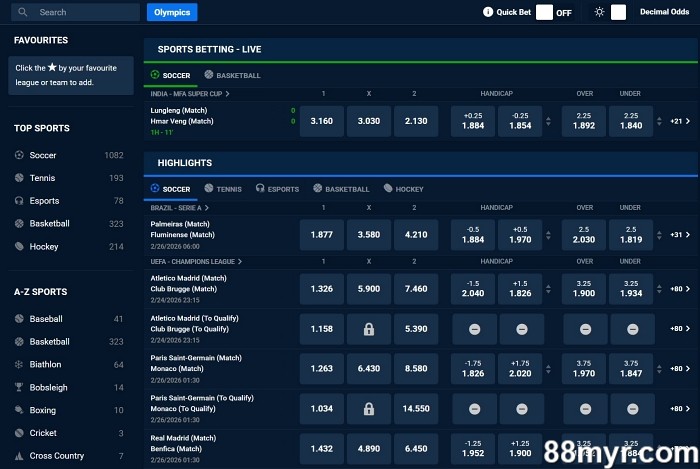The height and width of the screenshot is (469, 700).
Task: Open Decimal Odds format selector
Action: [664, 12]
